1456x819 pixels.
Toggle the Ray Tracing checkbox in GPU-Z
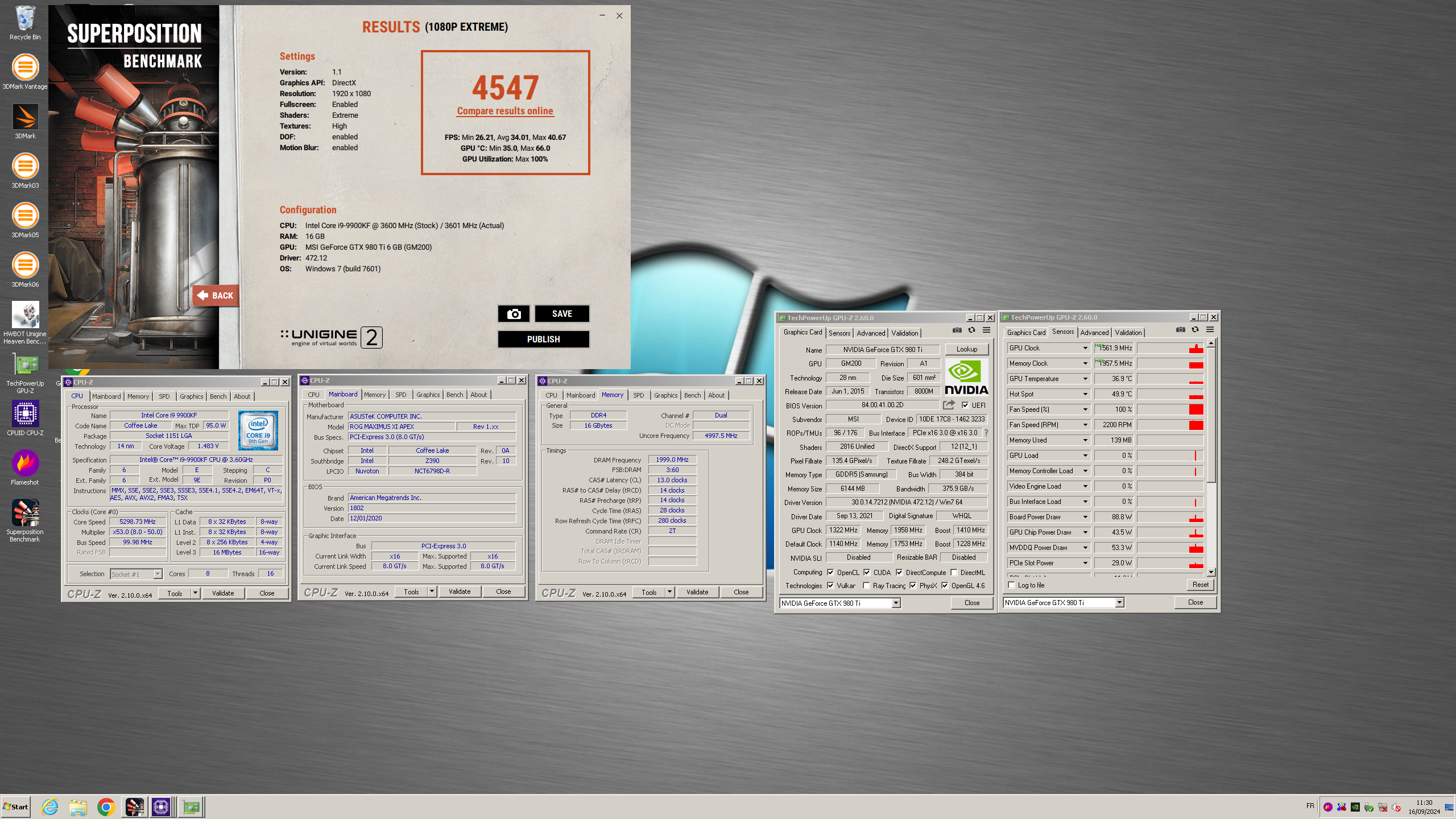(x=866, y=586)
